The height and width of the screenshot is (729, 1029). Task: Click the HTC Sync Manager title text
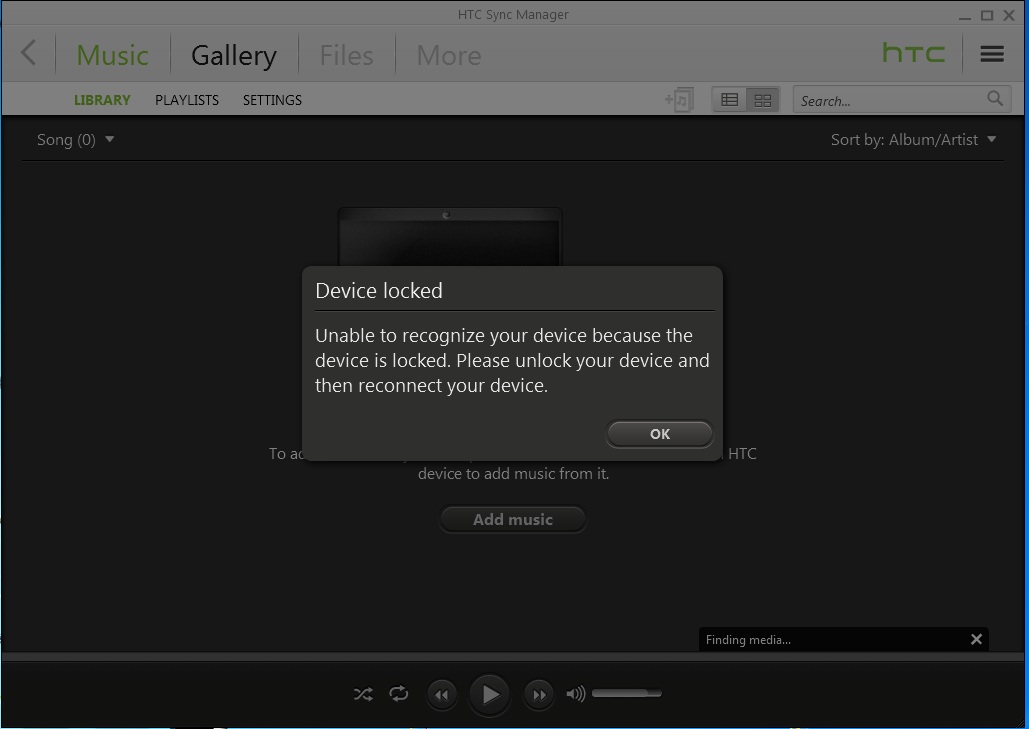point(513,14)
